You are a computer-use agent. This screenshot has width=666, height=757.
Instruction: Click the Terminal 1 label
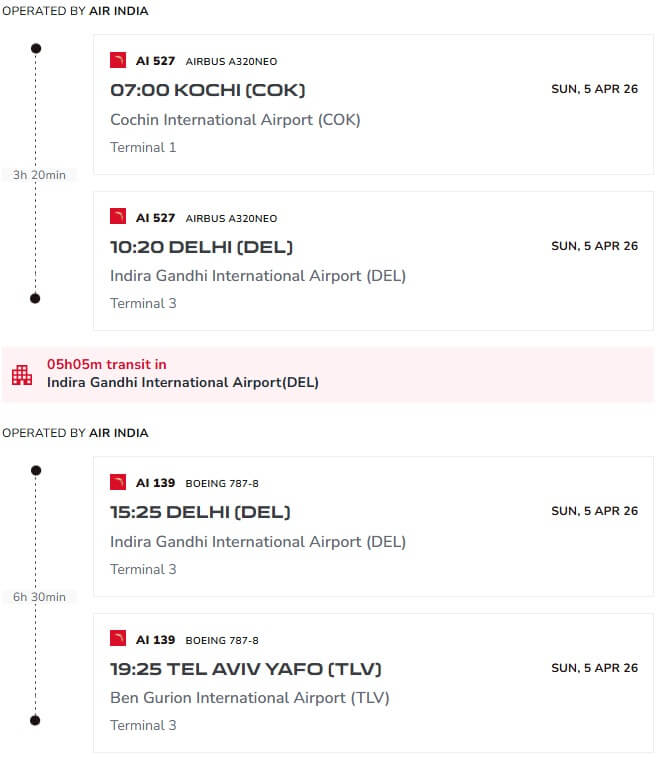pos(143,148)
